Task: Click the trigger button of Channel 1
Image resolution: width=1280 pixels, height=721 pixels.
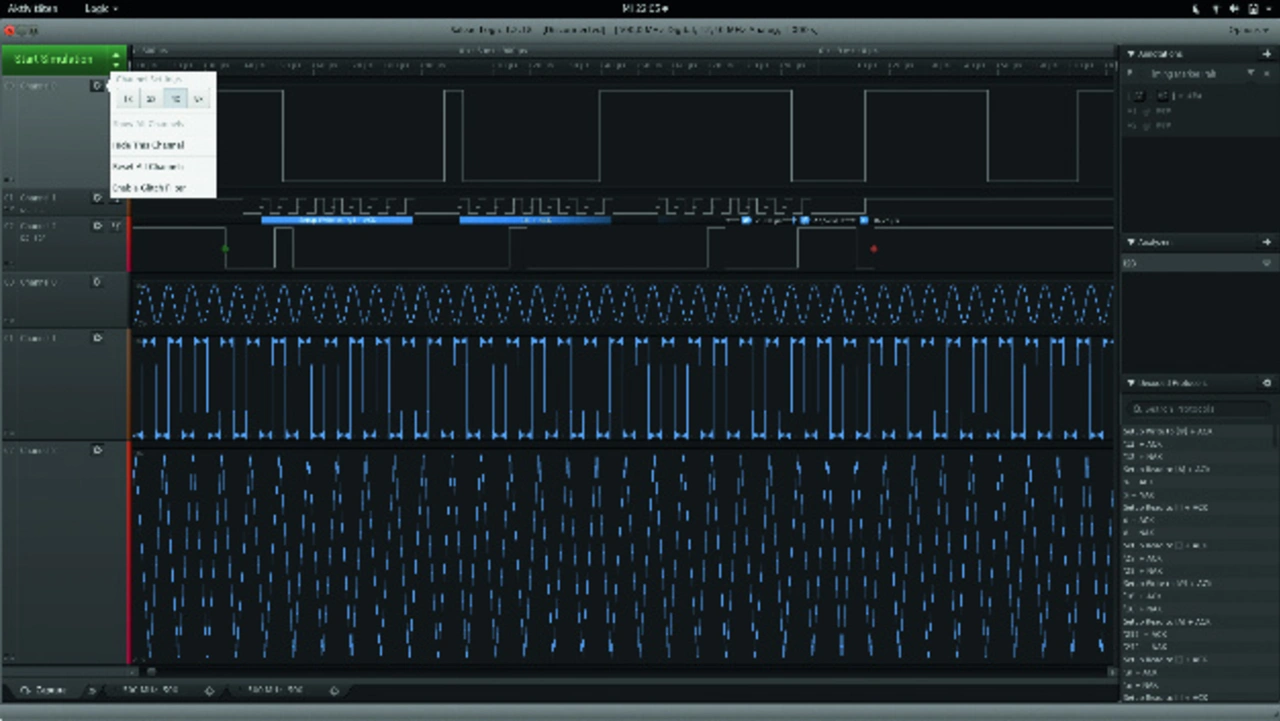Action: 116,198
